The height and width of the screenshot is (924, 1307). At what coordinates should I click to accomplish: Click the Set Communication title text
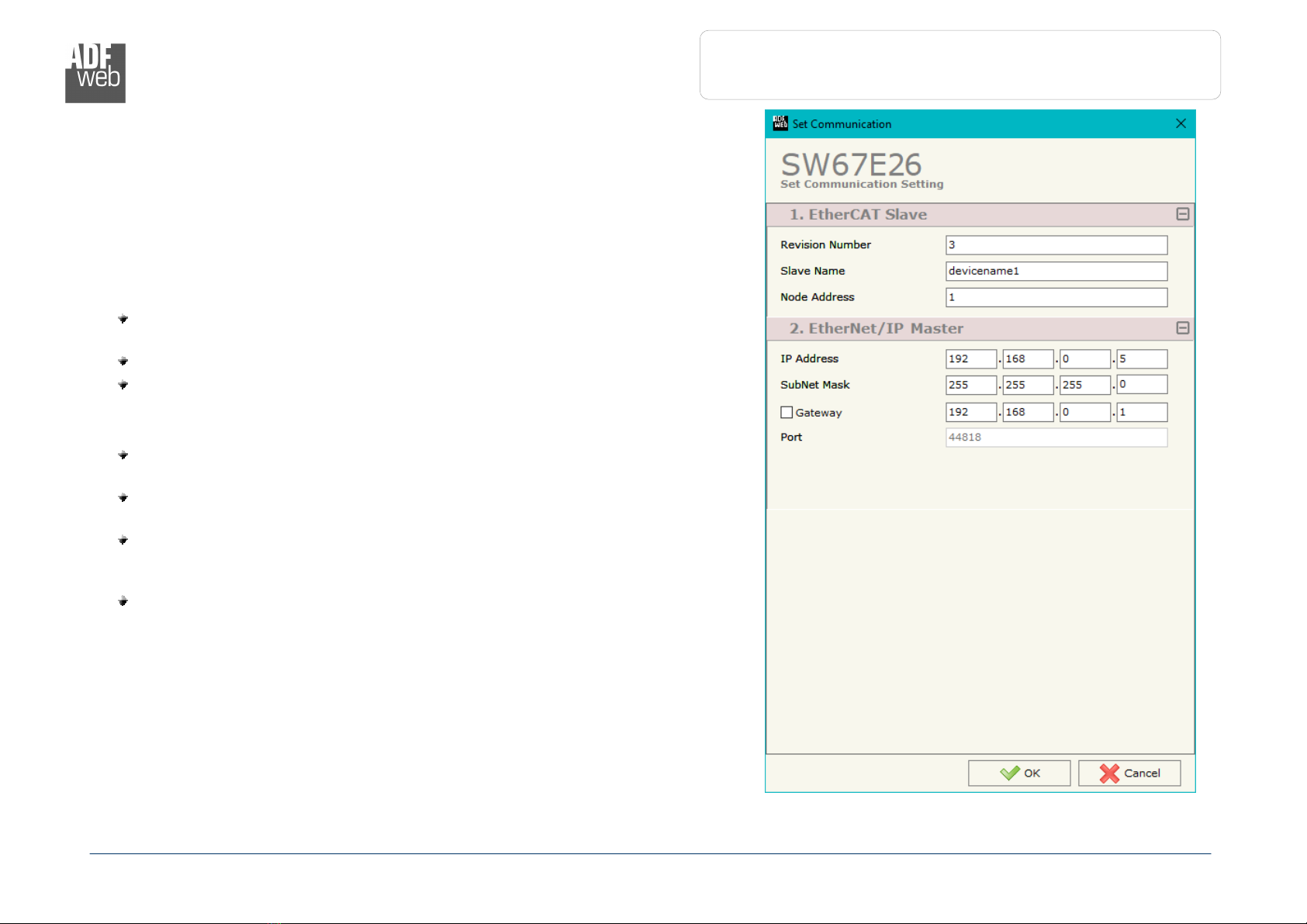(x=842, y=124)
